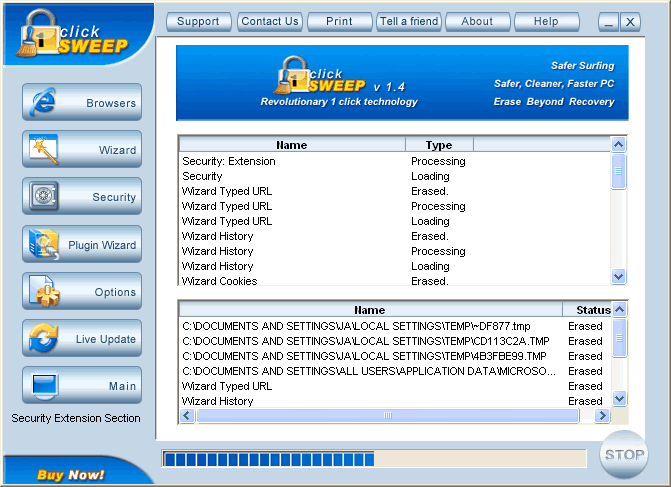Open Help
Image resolution: width=671 pixels, height=487 pixels.
tap(546, 21)
